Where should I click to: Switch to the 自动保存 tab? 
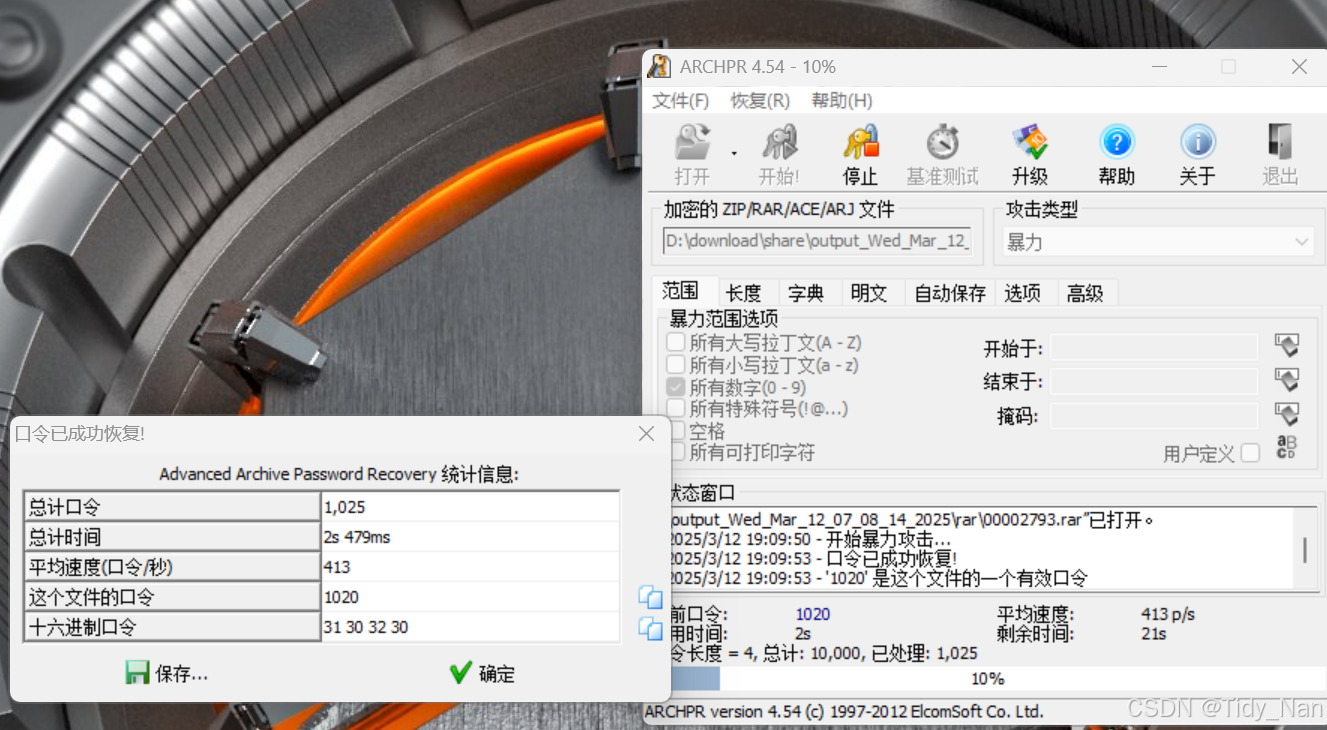[x=950, y=293]
